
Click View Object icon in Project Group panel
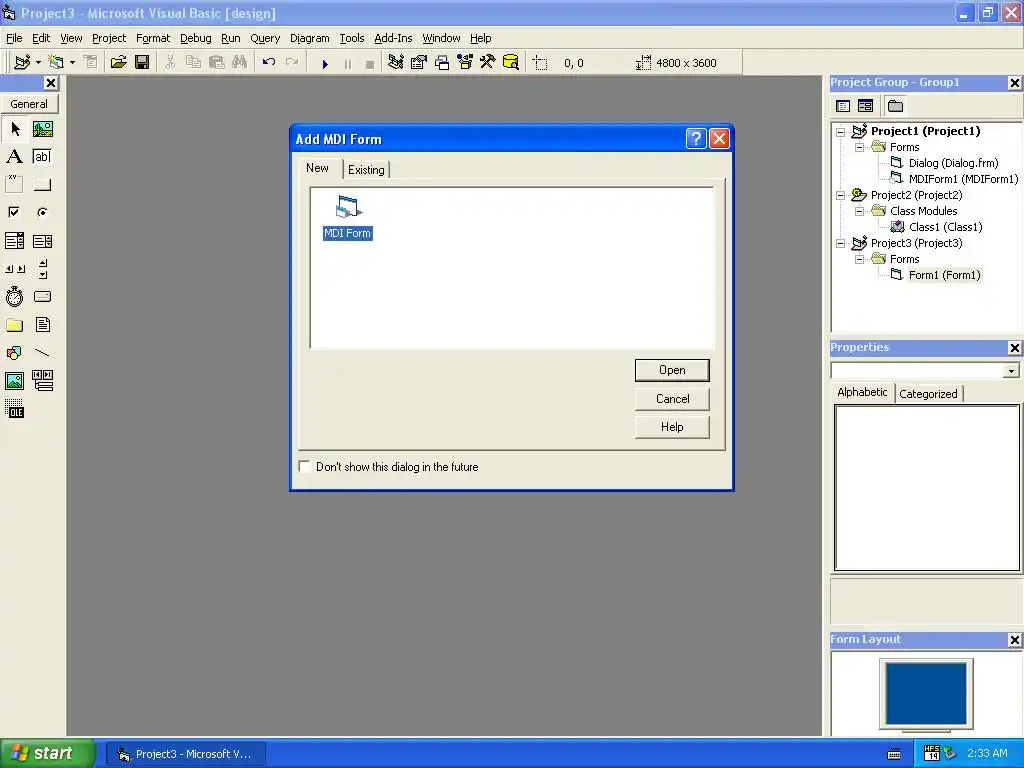click(x=865, y=106)
